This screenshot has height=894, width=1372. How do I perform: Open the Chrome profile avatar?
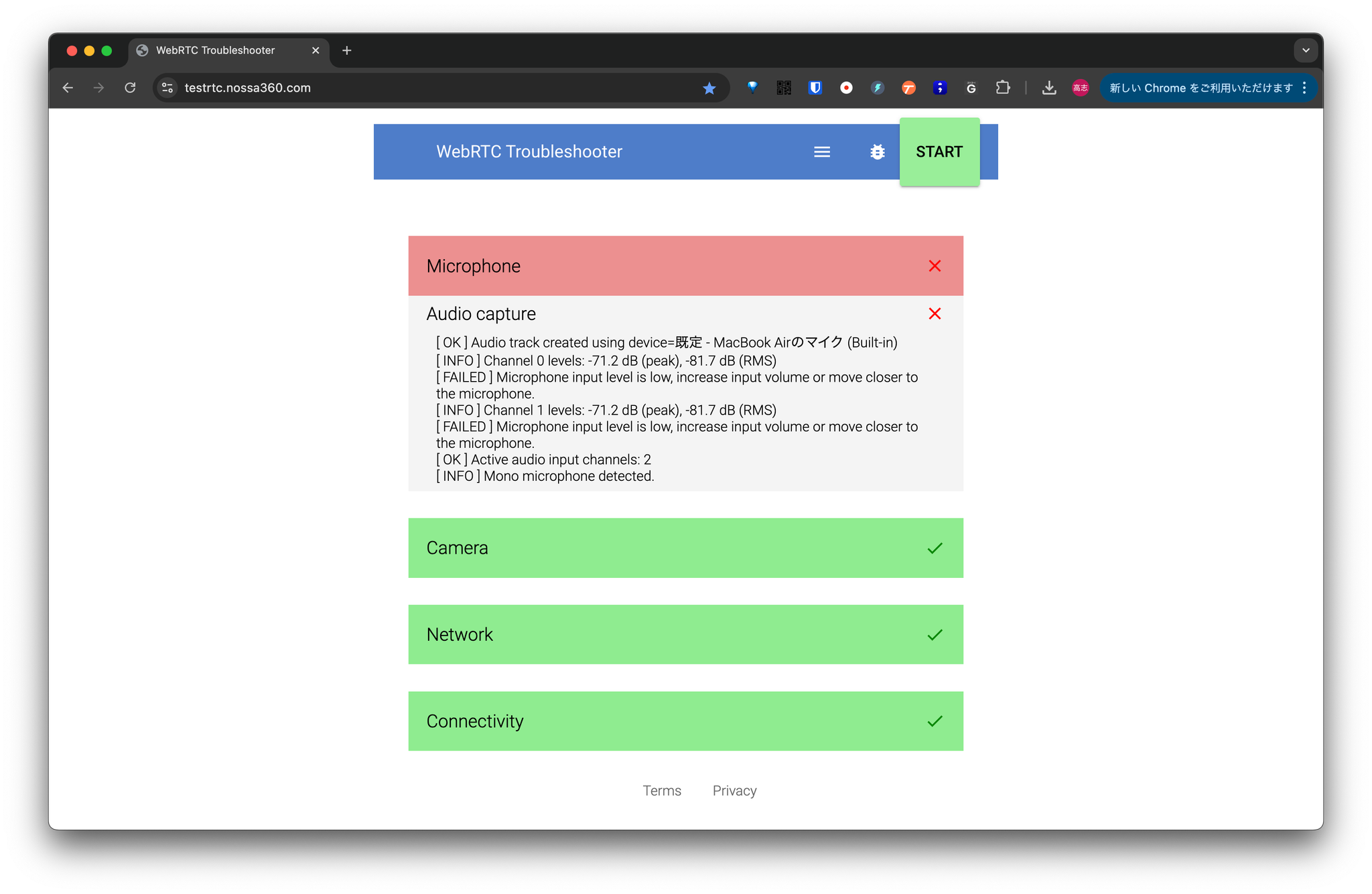click(1081, 88)
